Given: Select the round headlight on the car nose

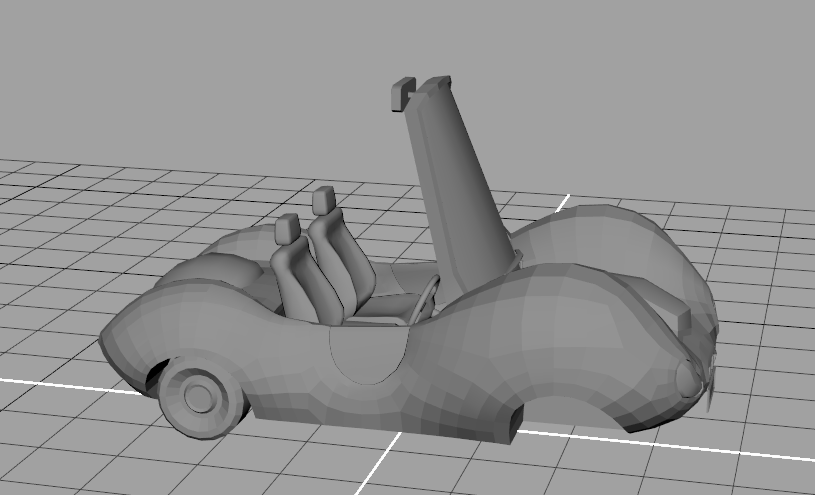Looking at the screenshot, I should pyautogui.click(x=689, y=379).
